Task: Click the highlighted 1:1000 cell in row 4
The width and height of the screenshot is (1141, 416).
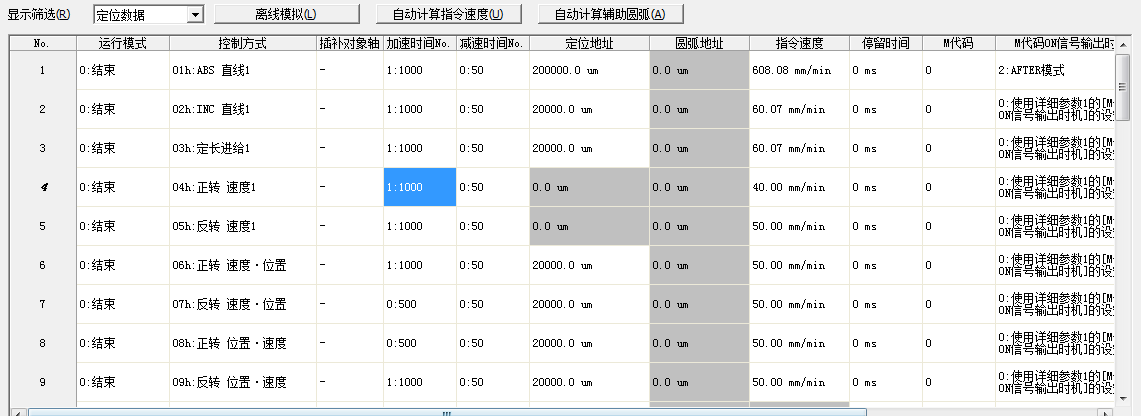Action: [419, 187]
